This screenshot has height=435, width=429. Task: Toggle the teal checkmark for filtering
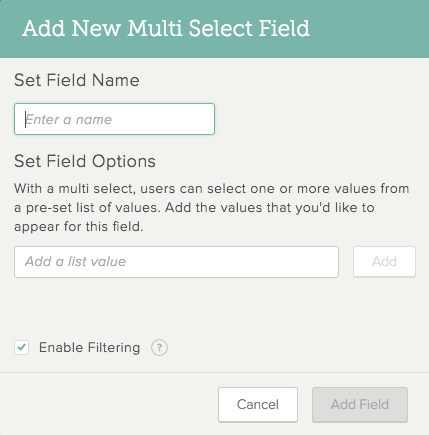pos(22,347)
